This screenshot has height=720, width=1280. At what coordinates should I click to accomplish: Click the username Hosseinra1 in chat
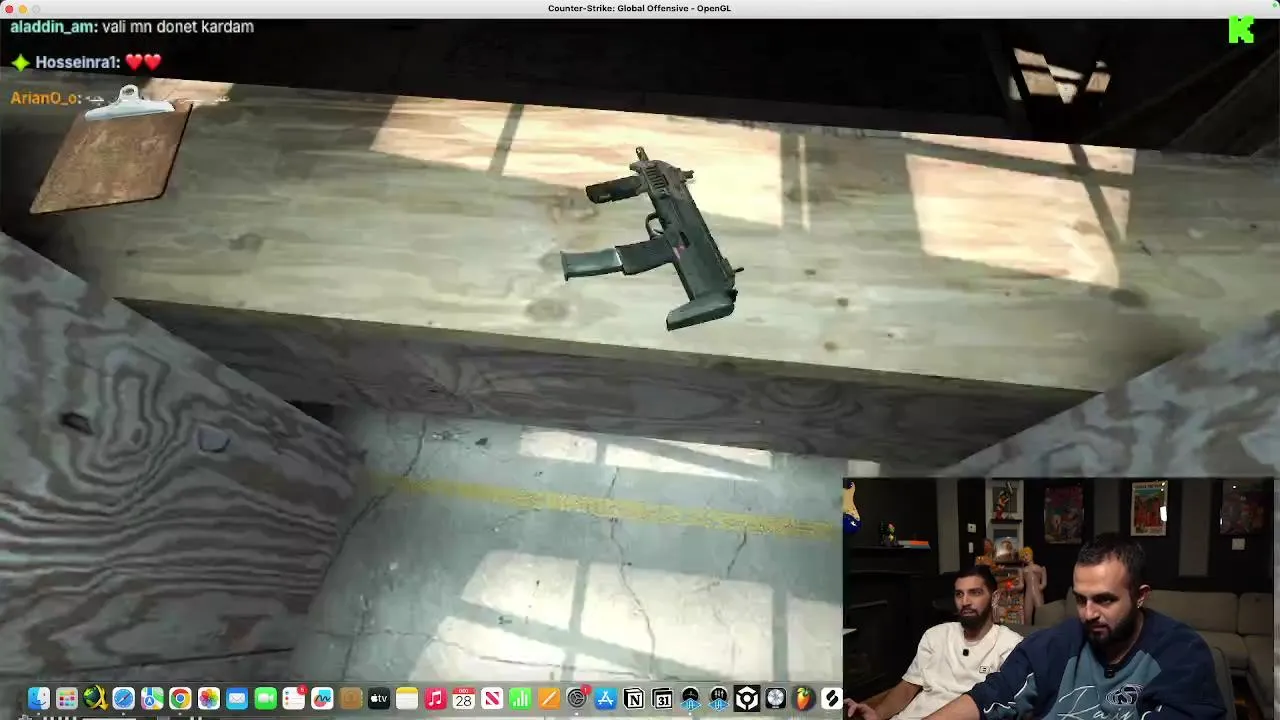click(76, 62)
